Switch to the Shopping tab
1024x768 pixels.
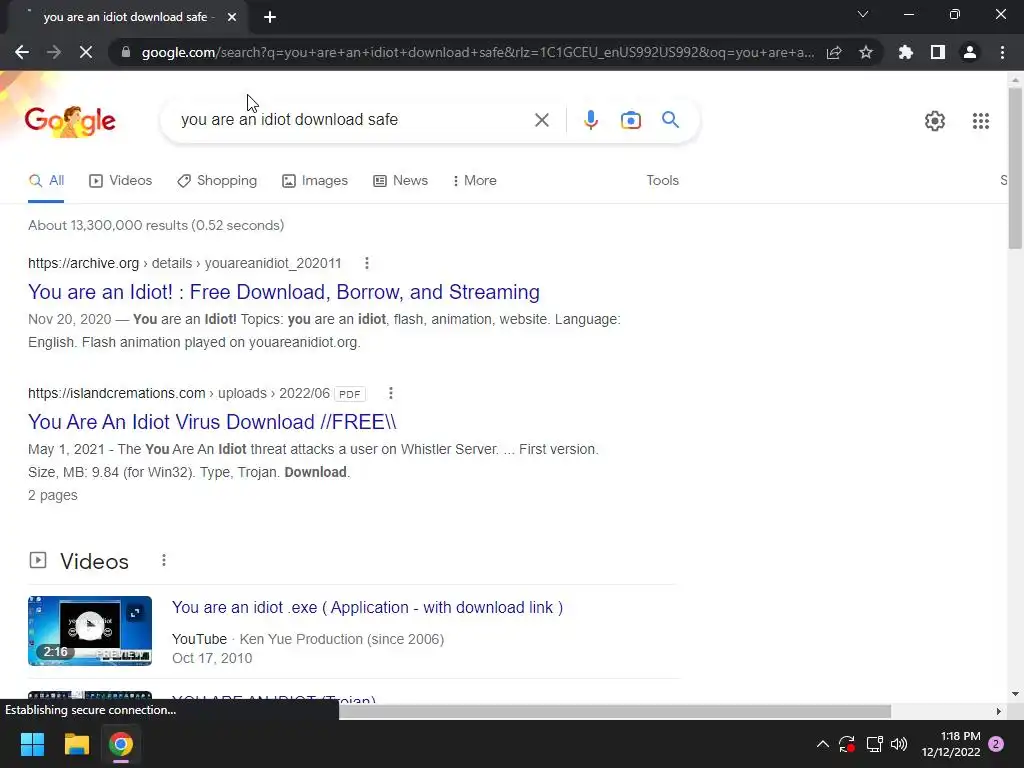tap(217, 181)
